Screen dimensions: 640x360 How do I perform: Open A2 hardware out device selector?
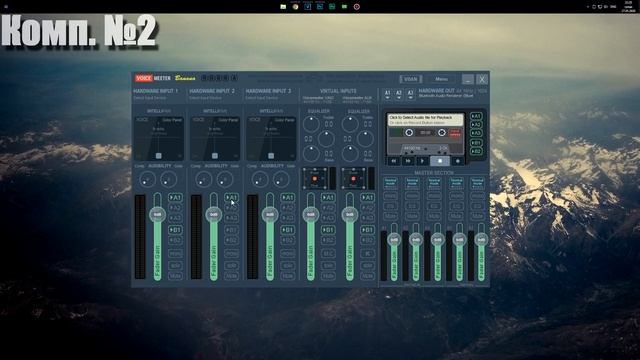[x=399, y=95]
